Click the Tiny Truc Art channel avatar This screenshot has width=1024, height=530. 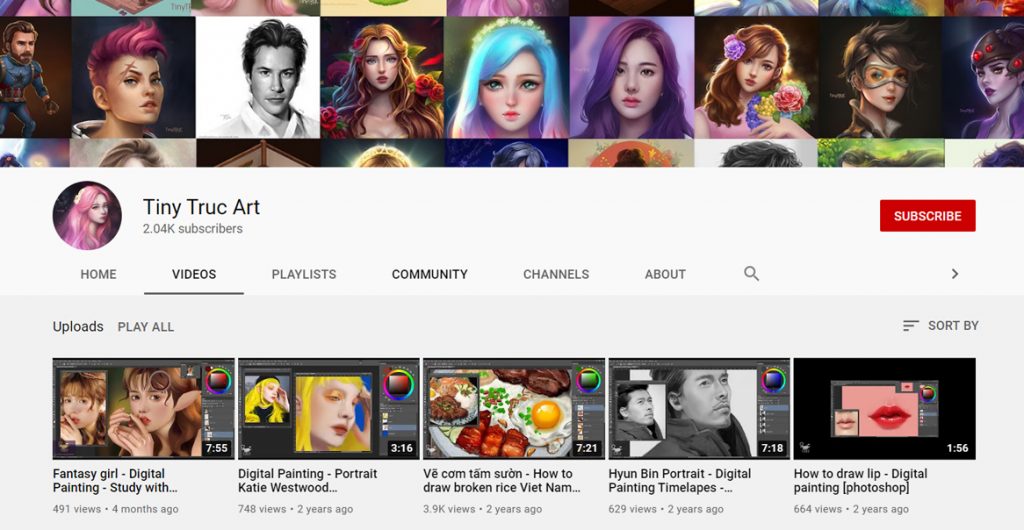(87, 216)
